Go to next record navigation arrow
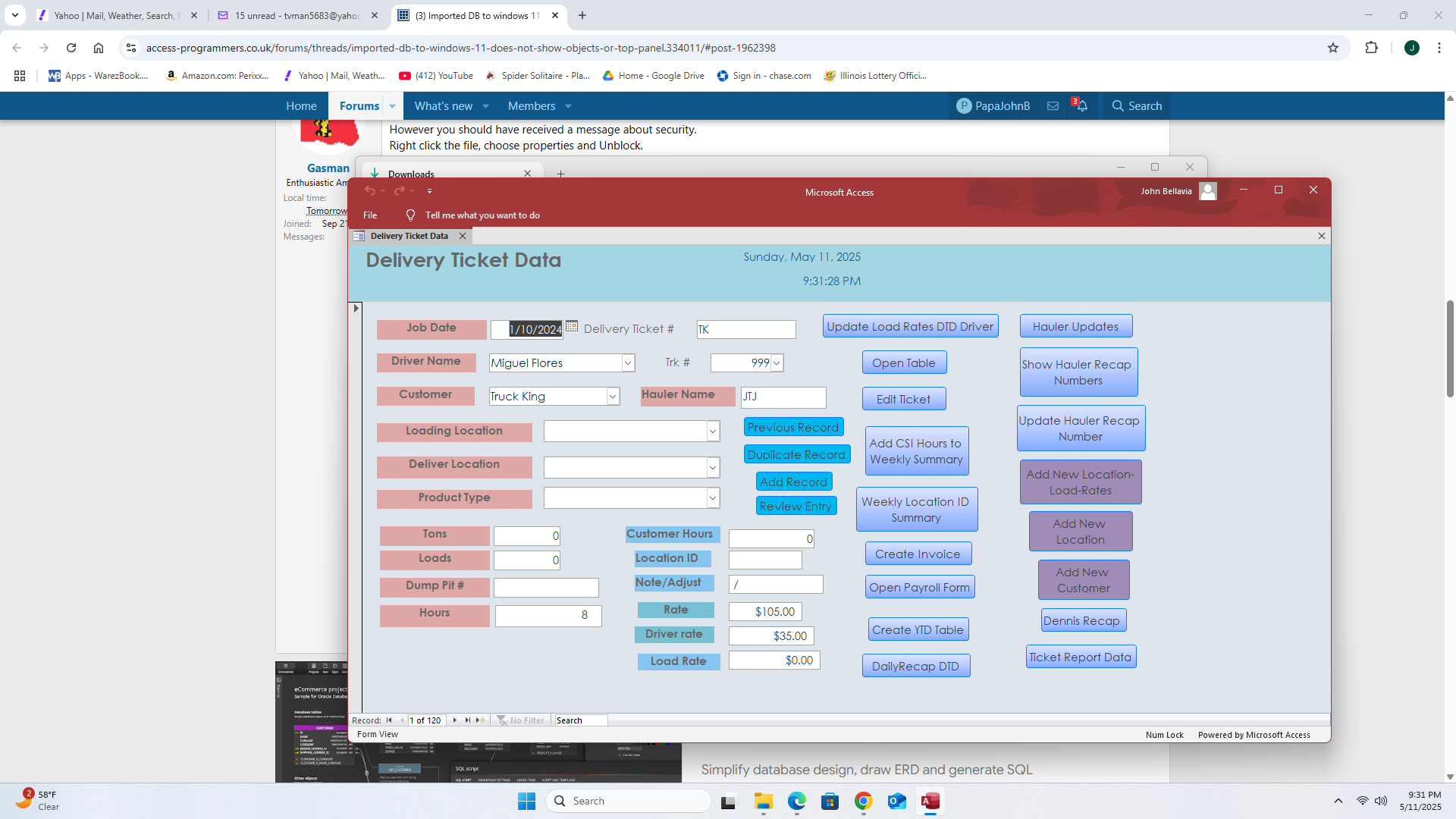Screen dimensions: 1456x819 tap(455, 720)
